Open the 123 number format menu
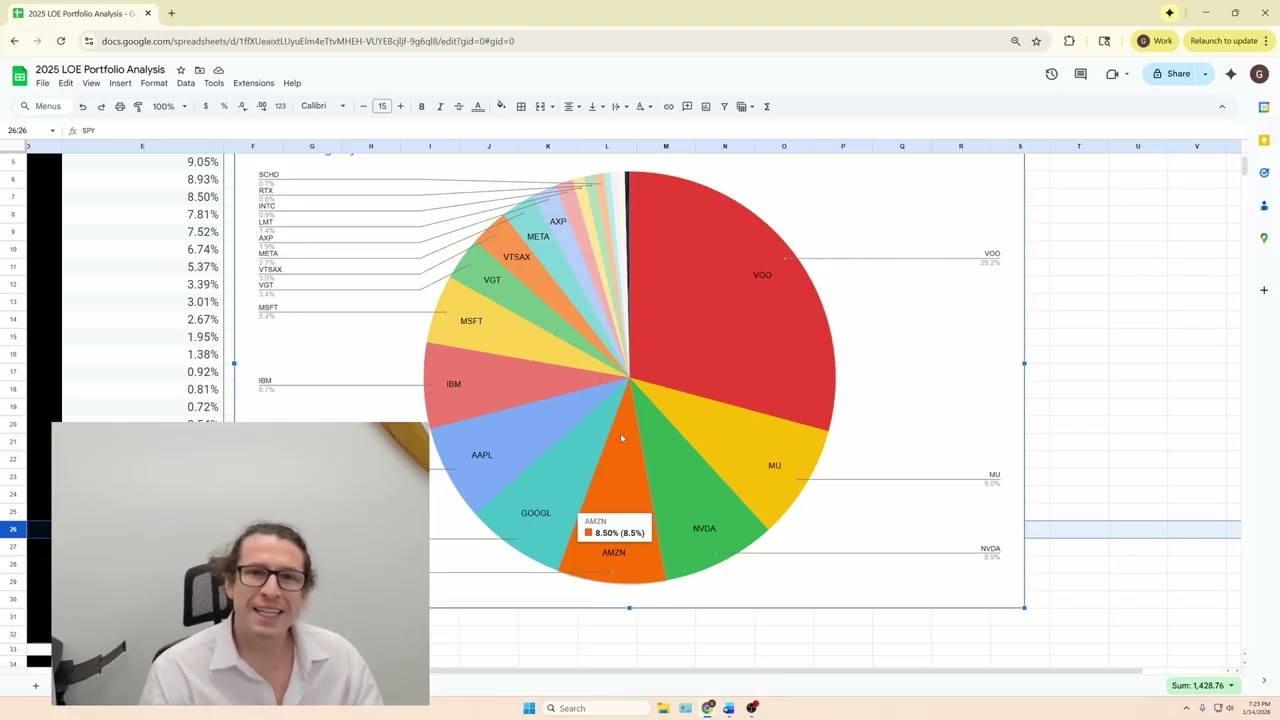Screen dimensions: 1280x720 tap(280, 106)
